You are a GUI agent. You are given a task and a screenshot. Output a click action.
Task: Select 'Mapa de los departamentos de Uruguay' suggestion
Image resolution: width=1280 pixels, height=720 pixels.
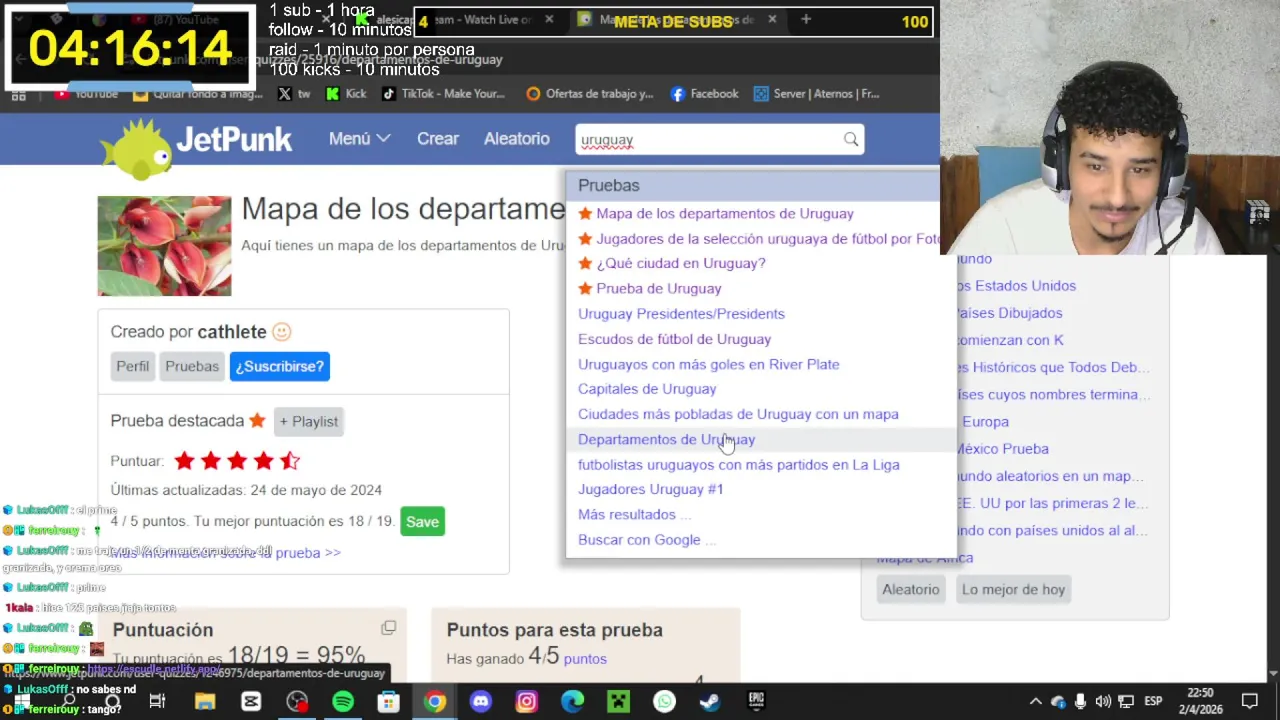point(724,213)
